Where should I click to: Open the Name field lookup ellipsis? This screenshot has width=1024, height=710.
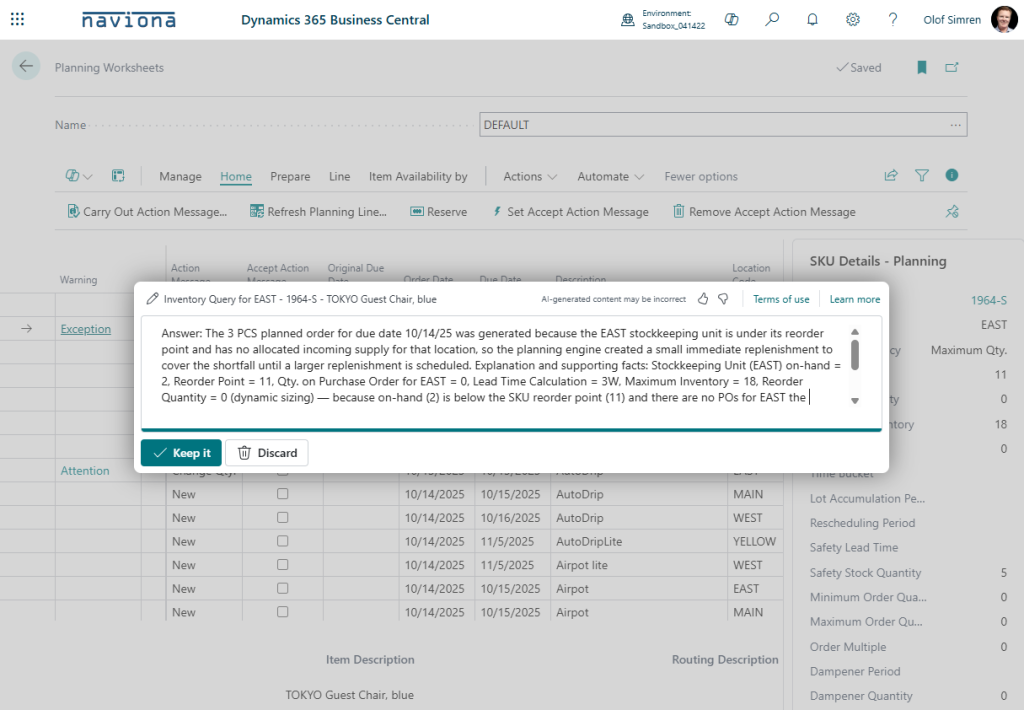coord(956,125)
